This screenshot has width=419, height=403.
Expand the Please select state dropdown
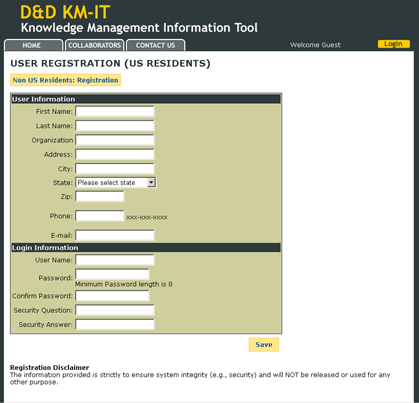(116, 183)
